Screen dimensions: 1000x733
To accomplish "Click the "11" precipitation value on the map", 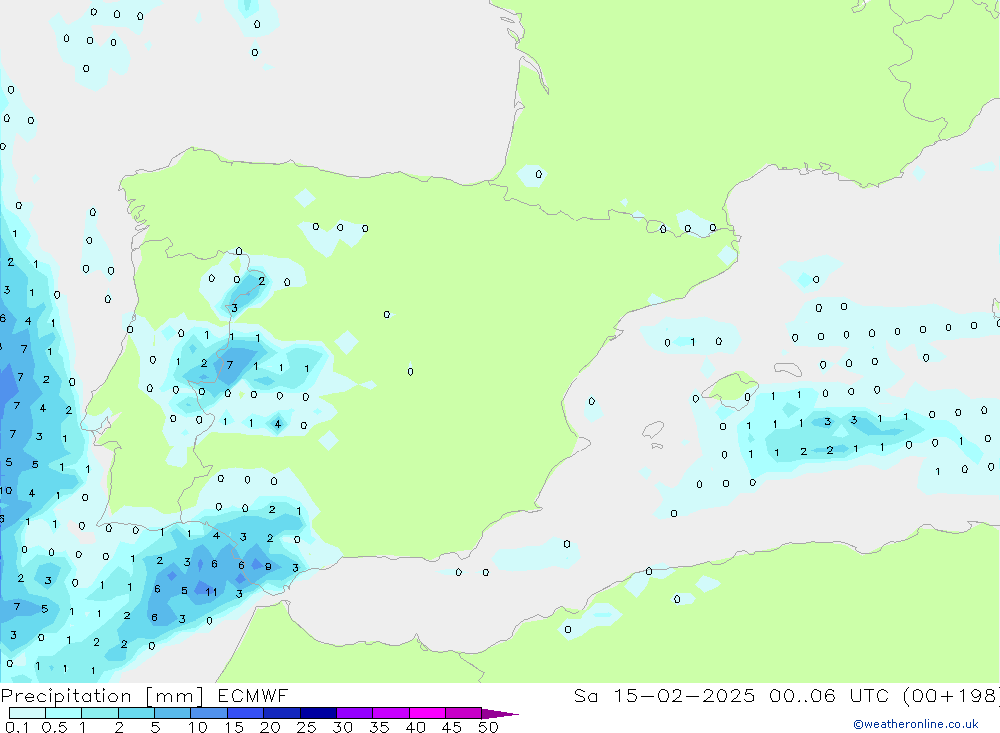I will (211, 592).
